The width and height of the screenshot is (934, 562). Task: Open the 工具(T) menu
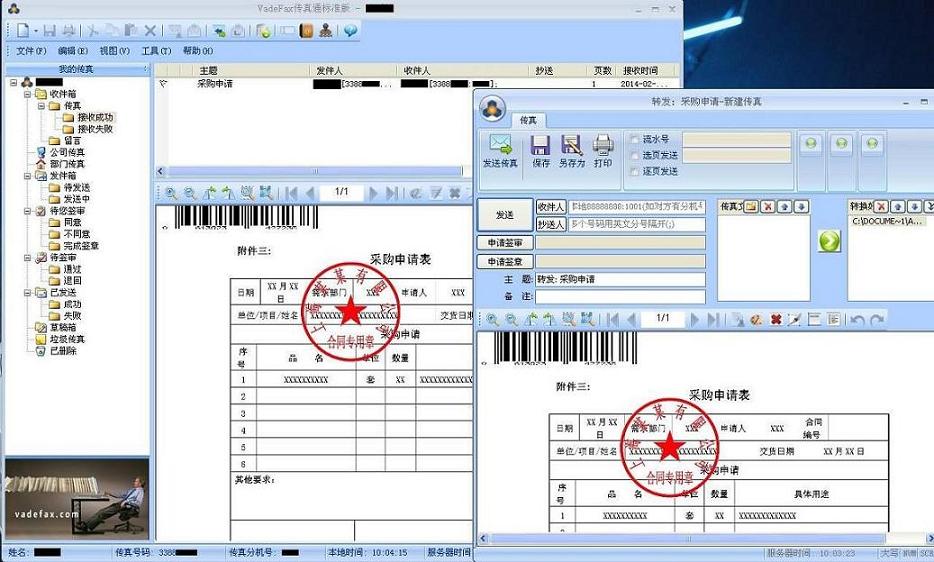point(156,51)
